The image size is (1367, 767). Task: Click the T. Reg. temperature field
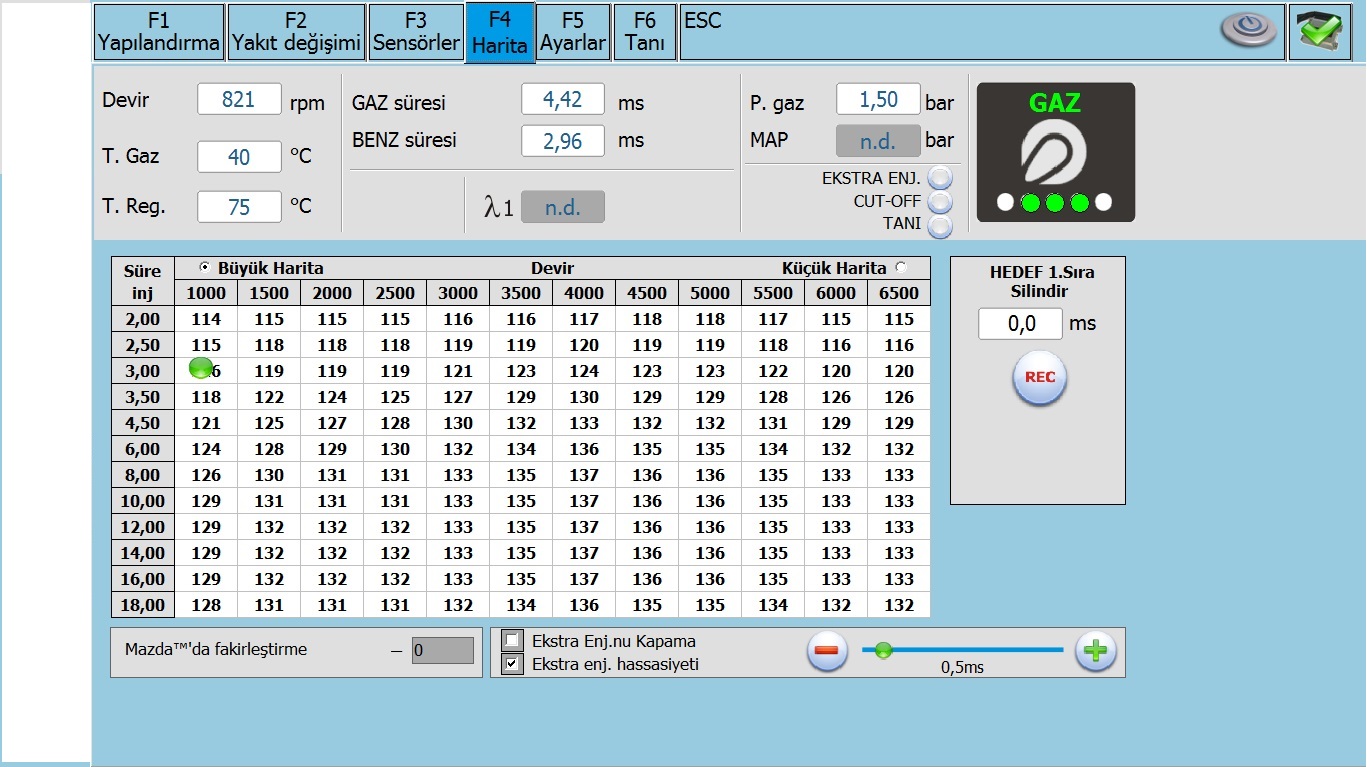pyautogui.click(x=239, y=206)
